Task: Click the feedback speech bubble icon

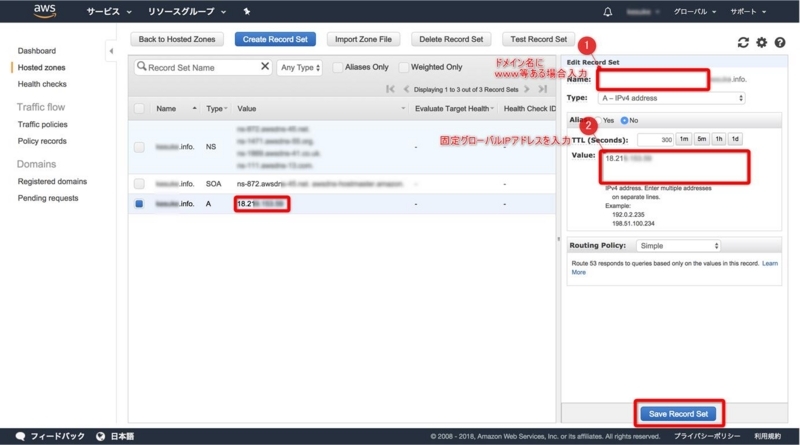Action: pos(20,436)
